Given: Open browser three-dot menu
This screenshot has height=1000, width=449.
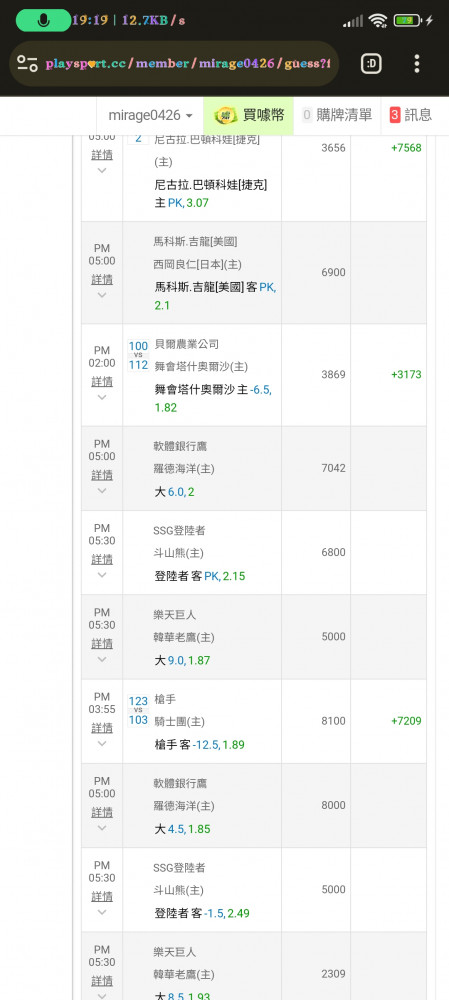Looking at the screenshot, I should tap(416, 63).
